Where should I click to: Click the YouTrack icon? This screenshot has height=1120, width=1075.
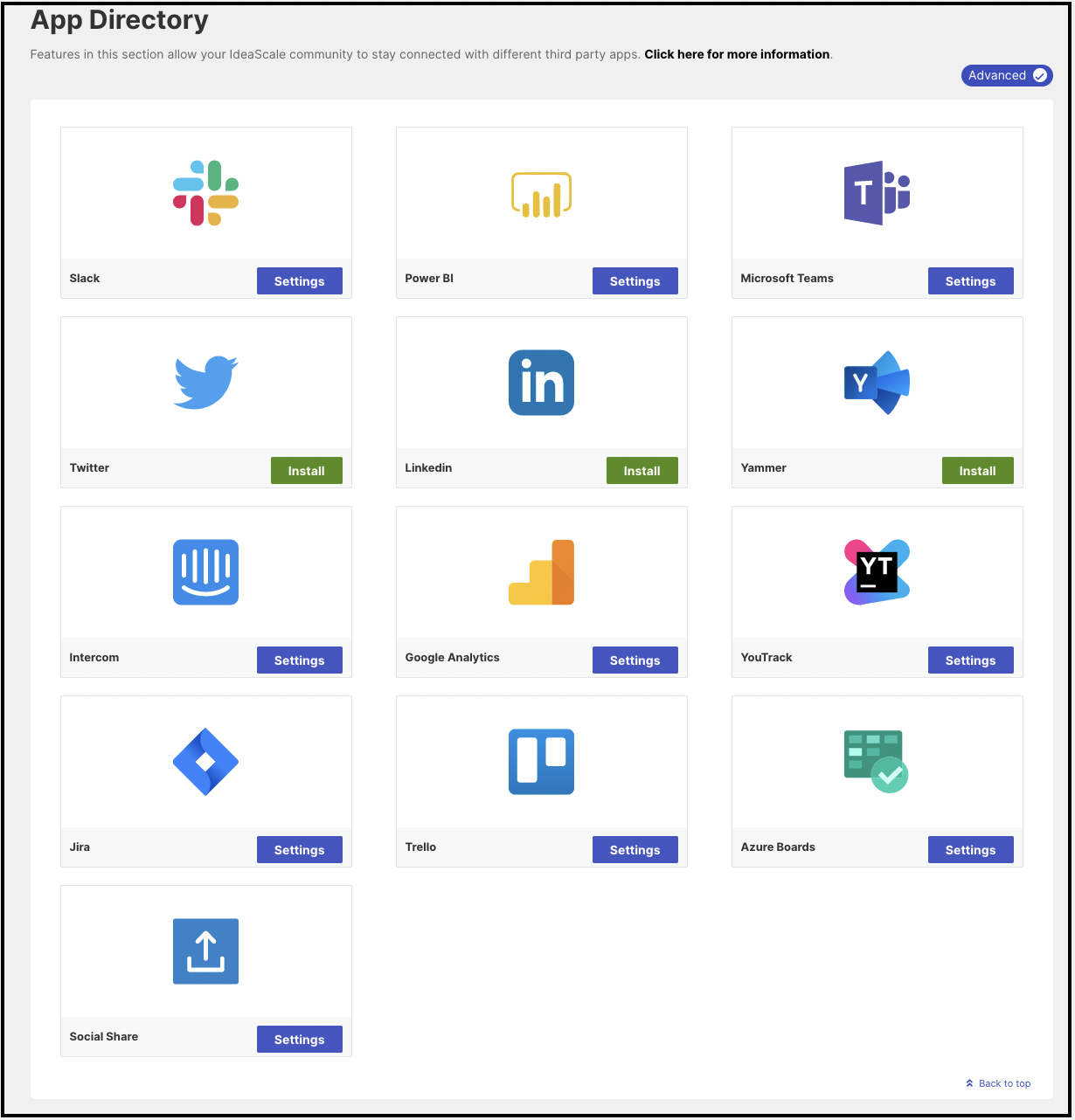[x=877, y=572]
